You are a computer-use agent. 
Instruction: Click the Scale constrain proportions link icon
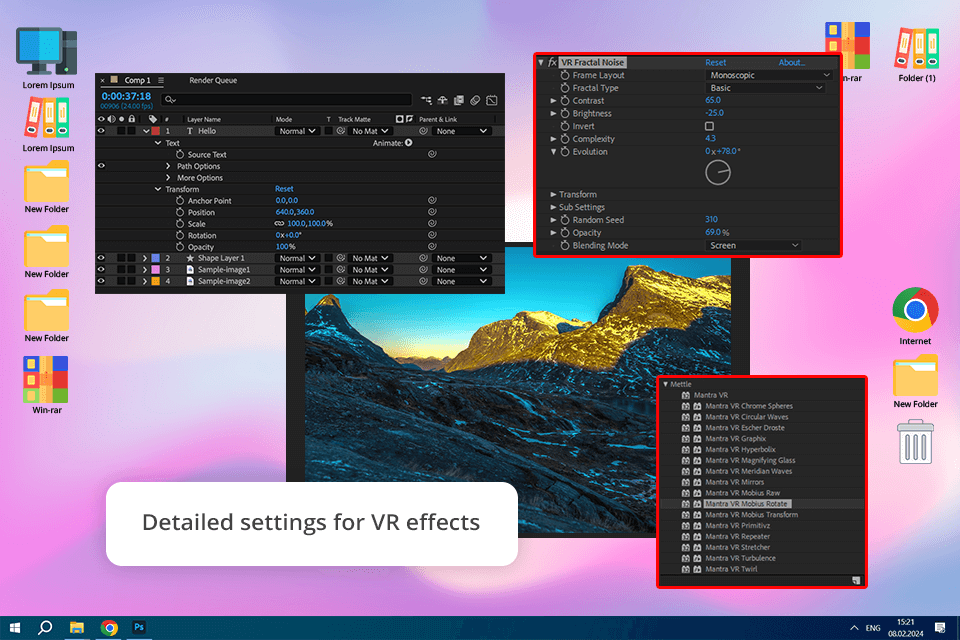pyautogui.click(x=279, y=224)
